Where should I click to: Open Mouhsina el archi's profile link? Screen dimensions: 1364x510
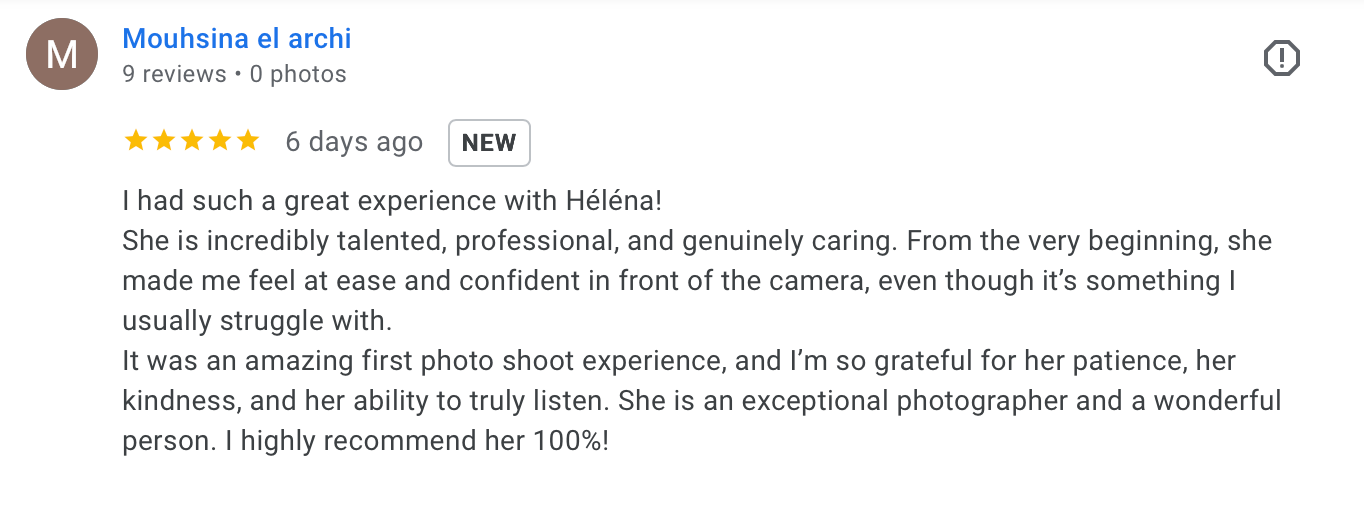tap(236, 39)
